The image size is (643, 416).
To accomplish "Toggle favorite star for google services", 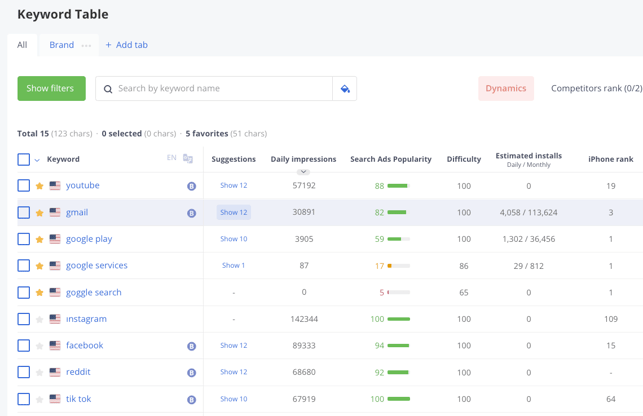I will pyautogui.click(x=39, y=266).
